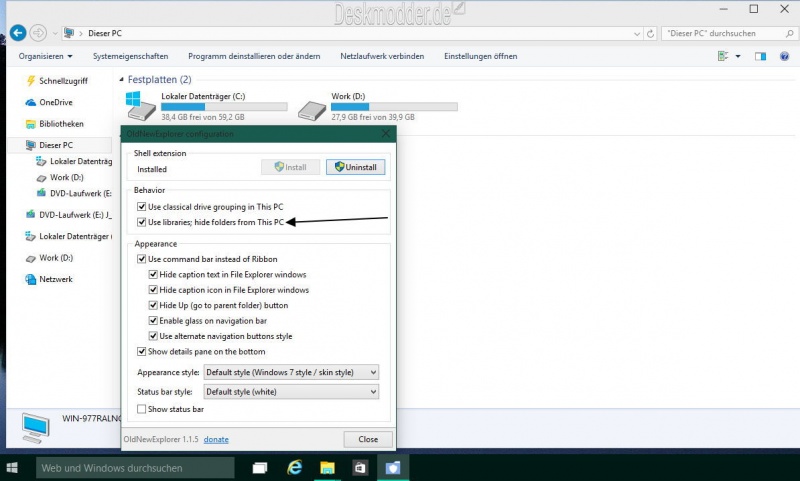Close the OldNewExplorer configuration dialog with X

coord(386,134)
